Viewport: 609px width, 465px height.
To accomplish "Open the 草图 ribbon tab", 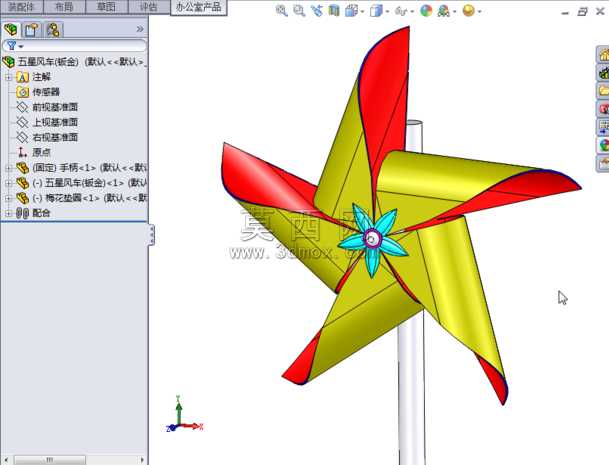I will (x=106, y=7).
